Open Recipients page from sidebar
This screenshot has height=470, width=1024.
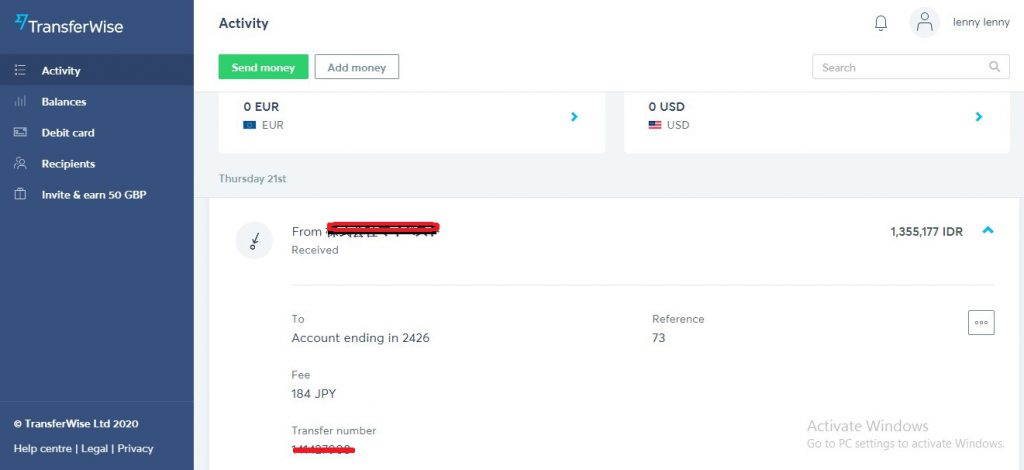pos(68,164)
